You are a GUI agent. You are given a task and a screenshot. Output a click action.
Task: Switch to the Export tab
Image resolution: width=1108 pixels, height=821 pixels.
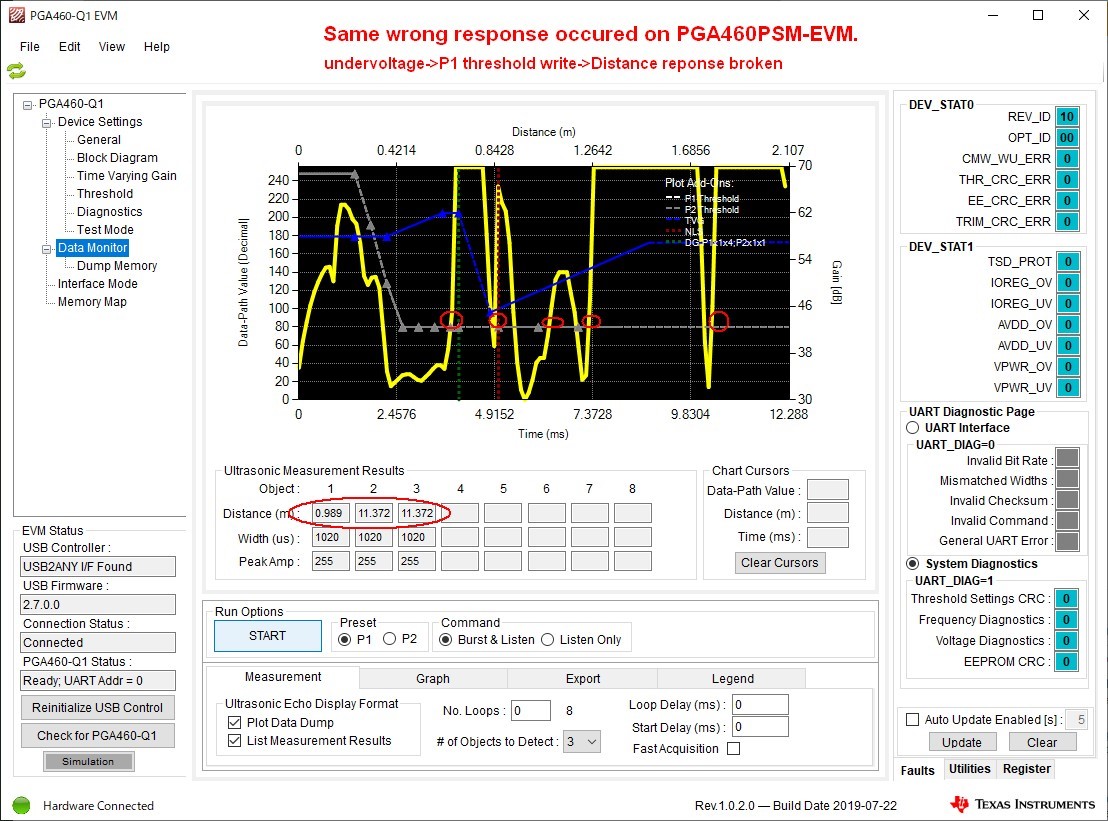[x=582, y=678]
